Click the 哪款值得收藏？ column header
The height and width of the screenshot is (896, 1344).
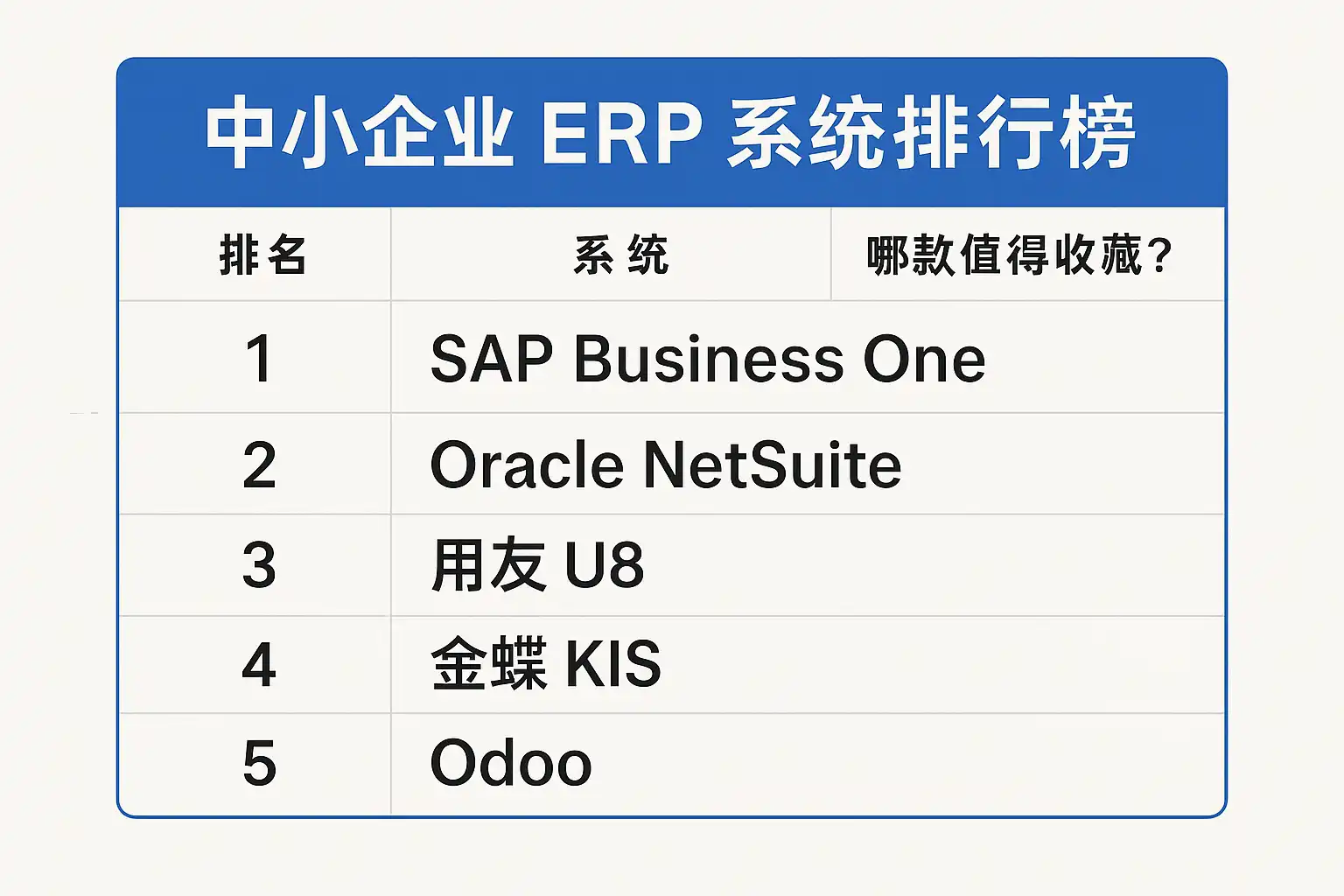1018,255
